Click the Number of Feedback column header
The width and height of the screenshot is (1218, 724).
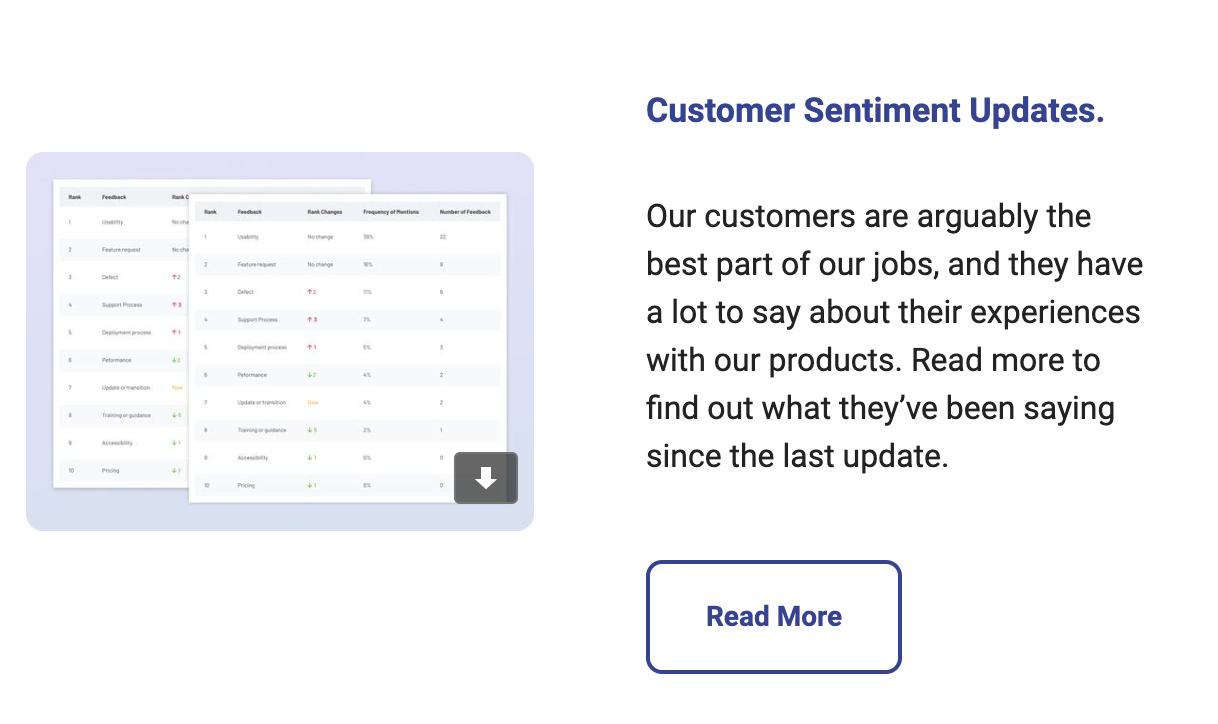[x=465, y=212]
